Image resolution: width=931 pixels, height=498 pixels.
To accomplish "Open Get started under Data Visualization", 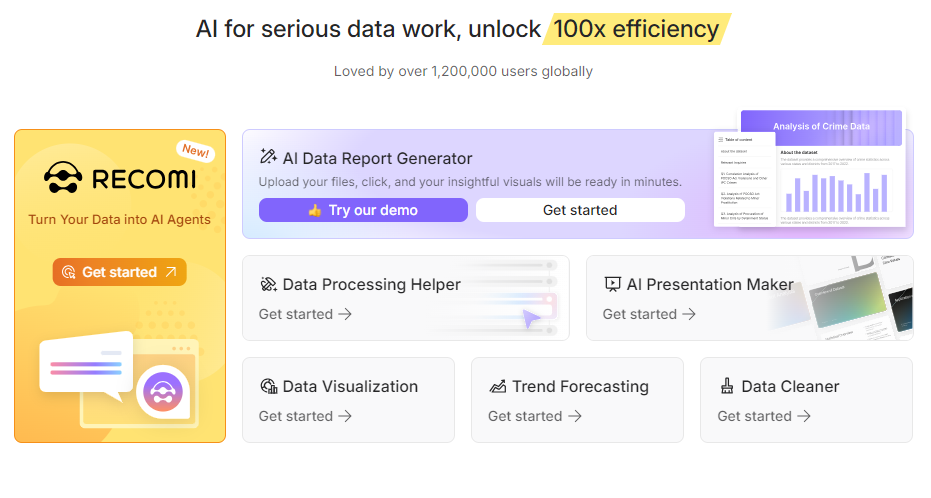I will pyautogui.click(x=305, y=416).
